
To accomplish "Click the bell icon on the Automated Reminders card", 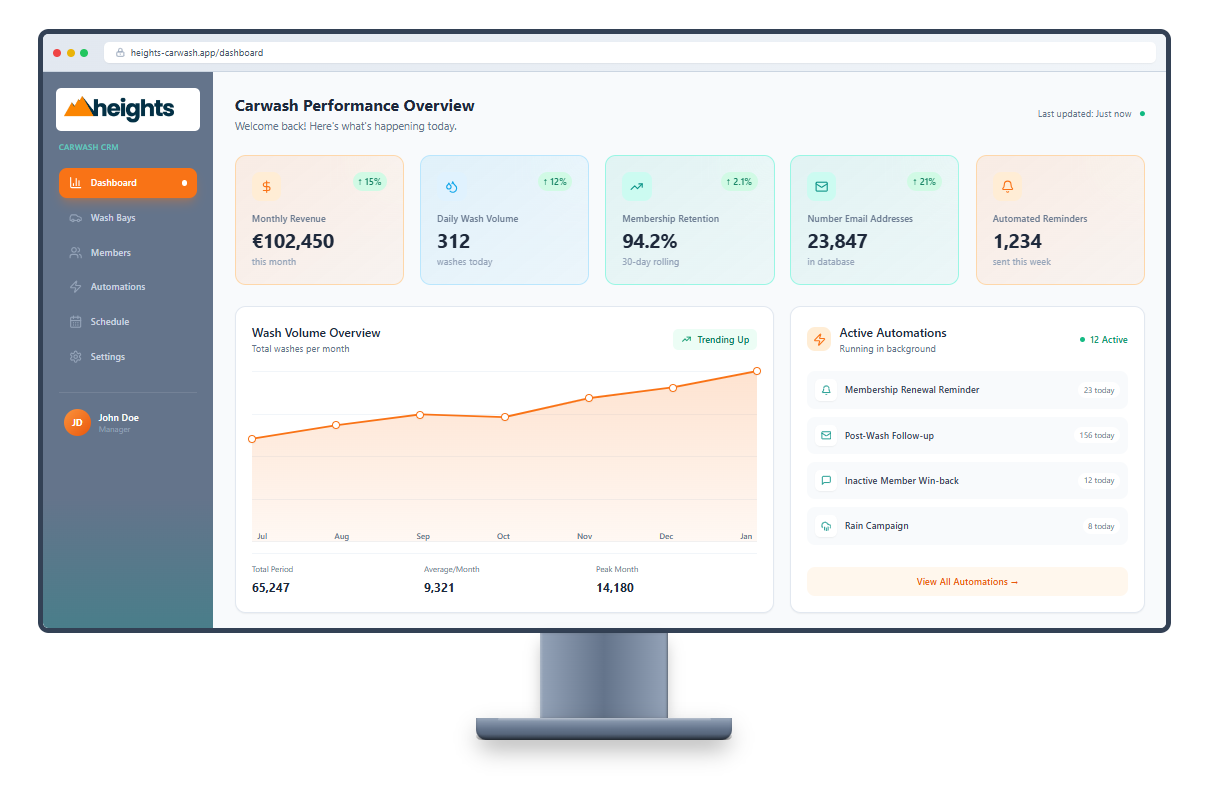I will 1007,186.
